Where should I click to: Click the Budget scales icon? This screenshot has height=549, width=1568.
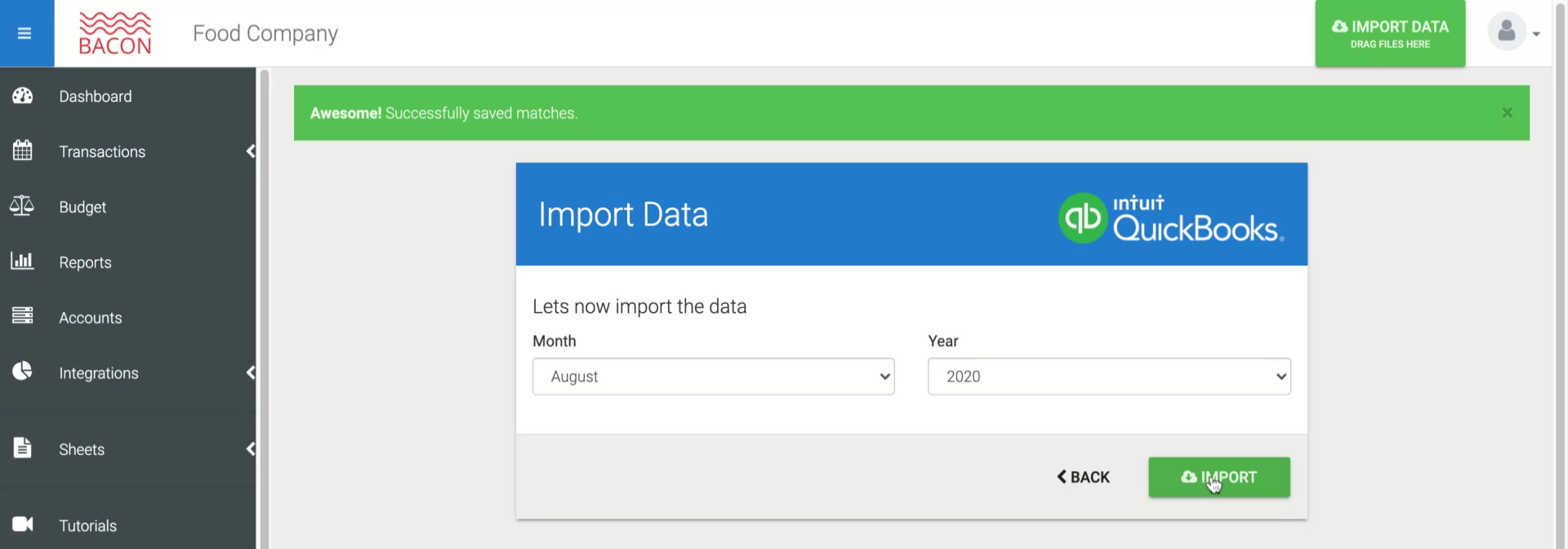tap(22, 206)
